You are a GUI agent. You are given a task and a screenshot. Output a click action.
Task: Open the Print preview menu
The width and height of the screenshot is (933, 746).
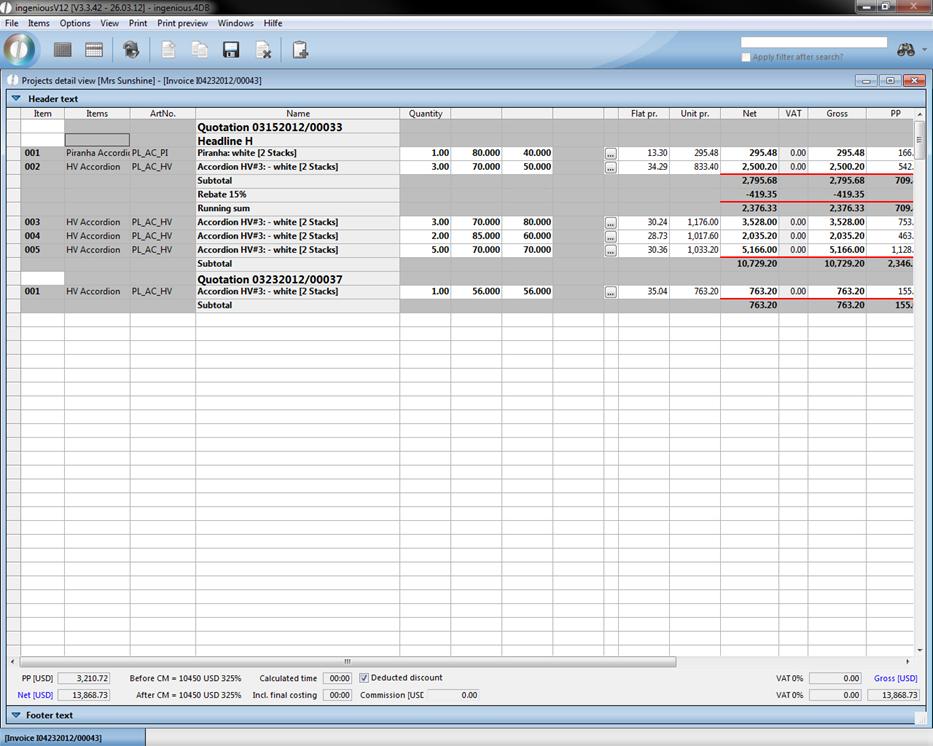pyautogui.click(x=182, y=23)
